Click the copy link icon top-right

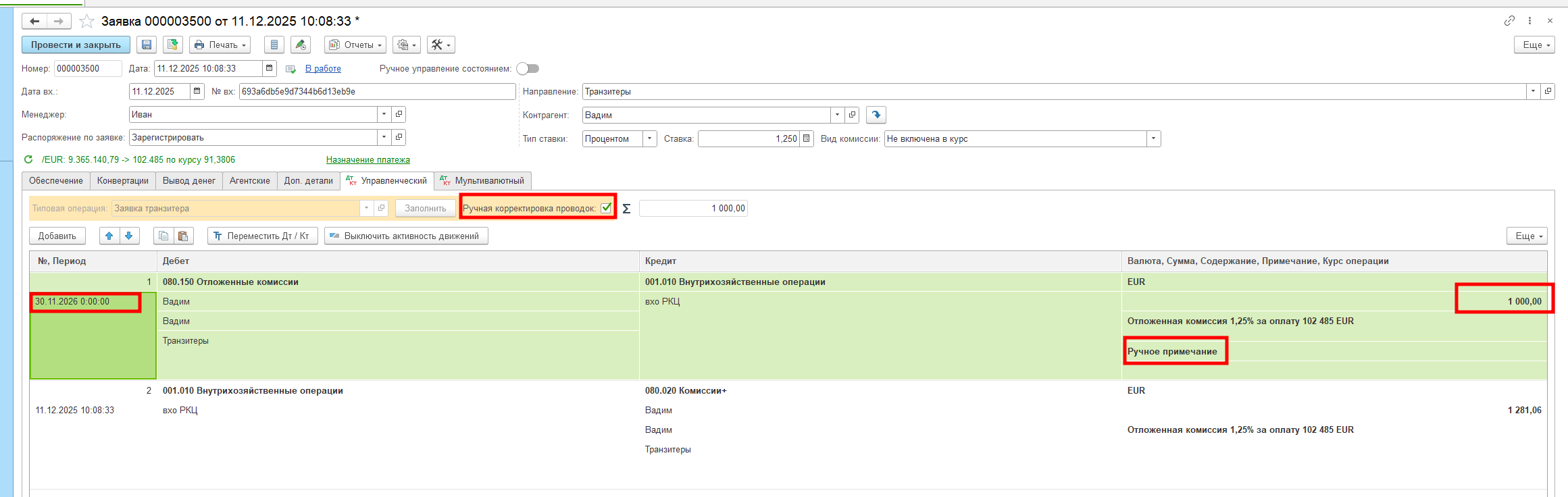(x=1509, y=21)
